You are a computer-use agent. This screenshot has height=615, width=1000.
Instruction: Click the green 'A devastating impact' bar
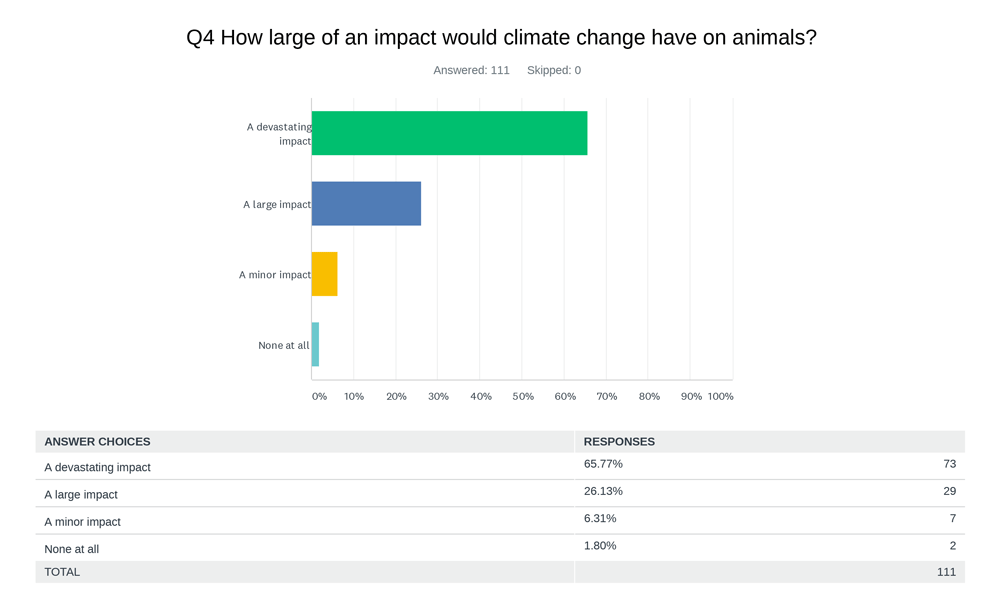point(449,133)
